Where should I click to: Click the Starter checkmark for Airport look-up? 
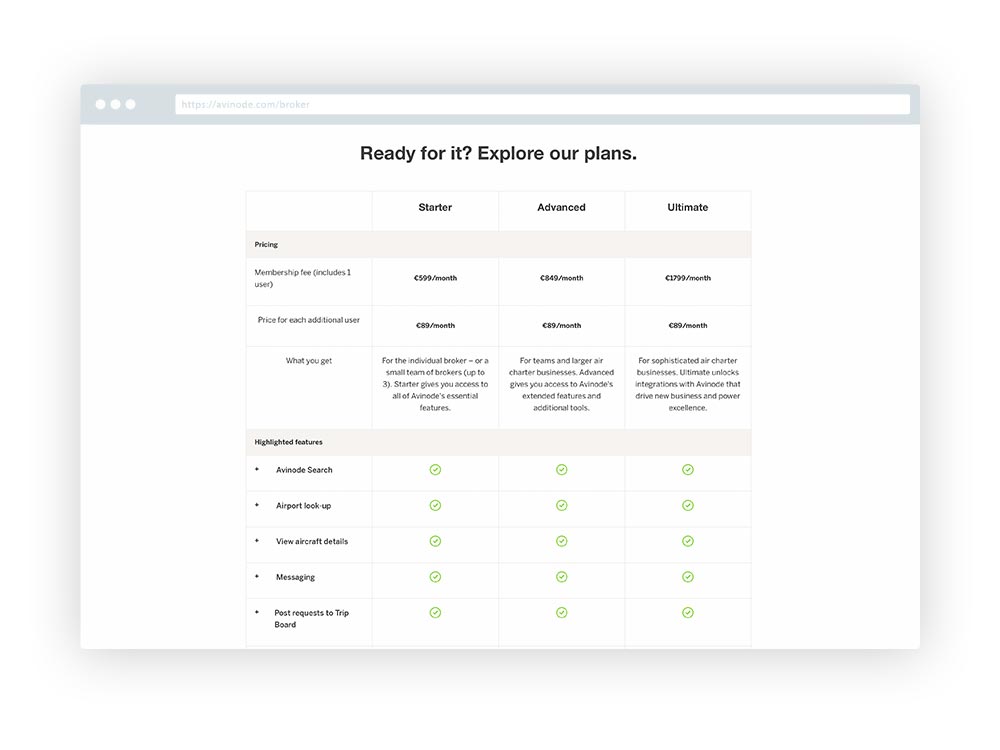435,505
